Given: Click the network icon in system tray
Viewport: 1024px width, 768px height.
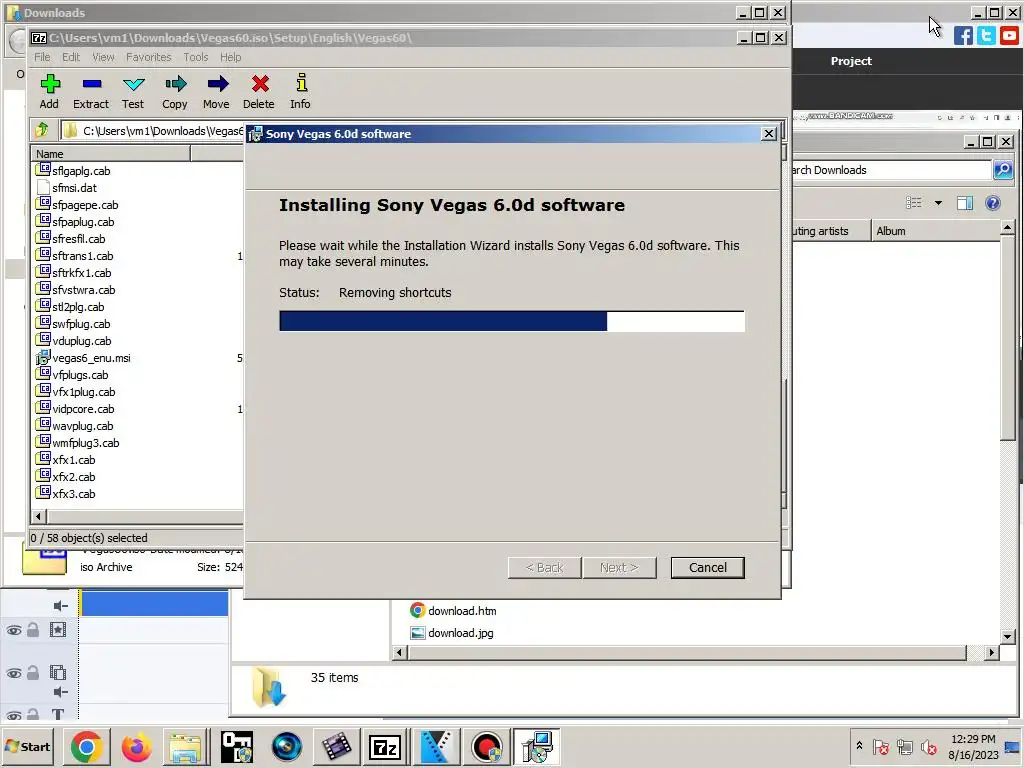Looking at the screenshot, I should [904, 746].
